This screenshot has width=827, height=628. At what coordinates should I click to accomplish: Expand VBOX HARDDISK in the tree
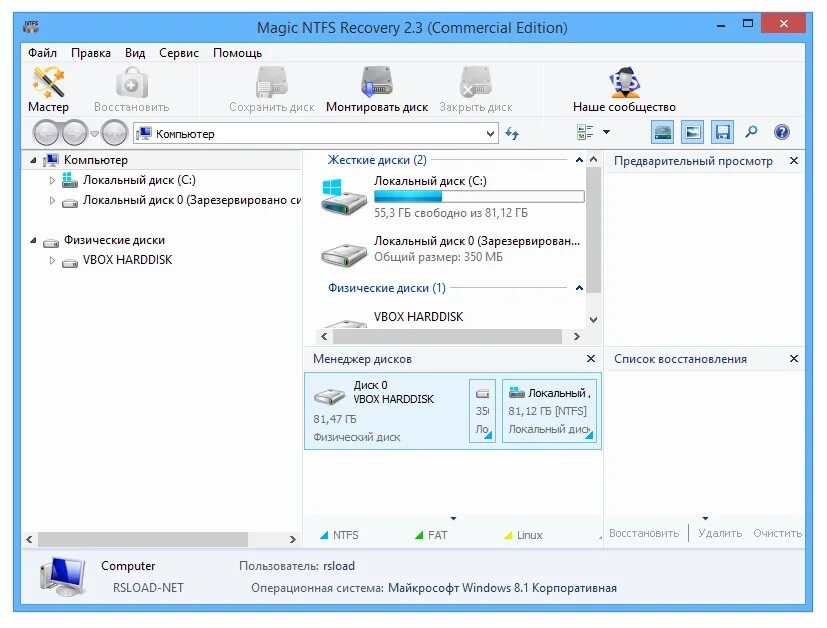pos(52,260)
